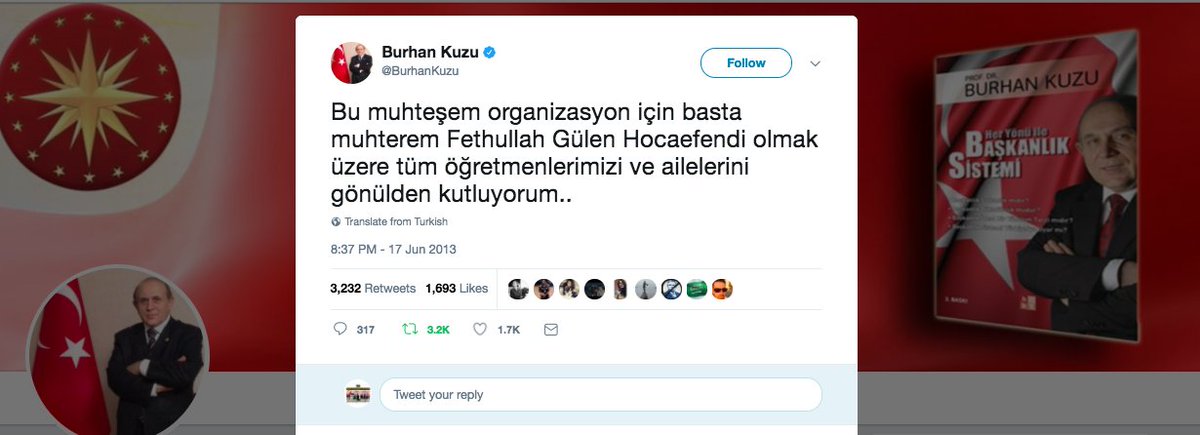Open the large profile photo at bottom left
1200x435 pixels.
tap(118, 355)
